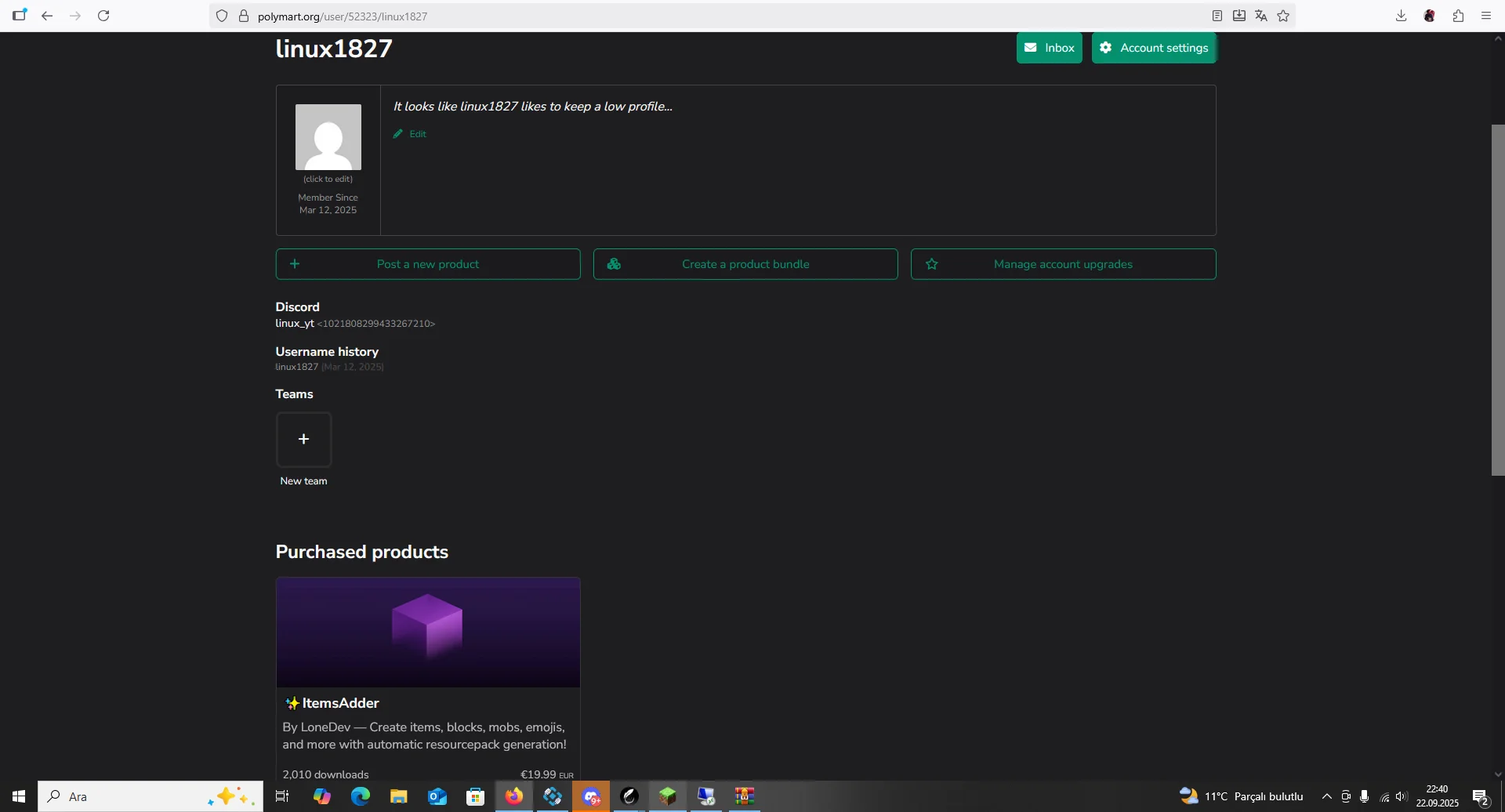This screenshot has height=812, width=1505.
Task: Create a new team with plus button
Action: point(304,440)
